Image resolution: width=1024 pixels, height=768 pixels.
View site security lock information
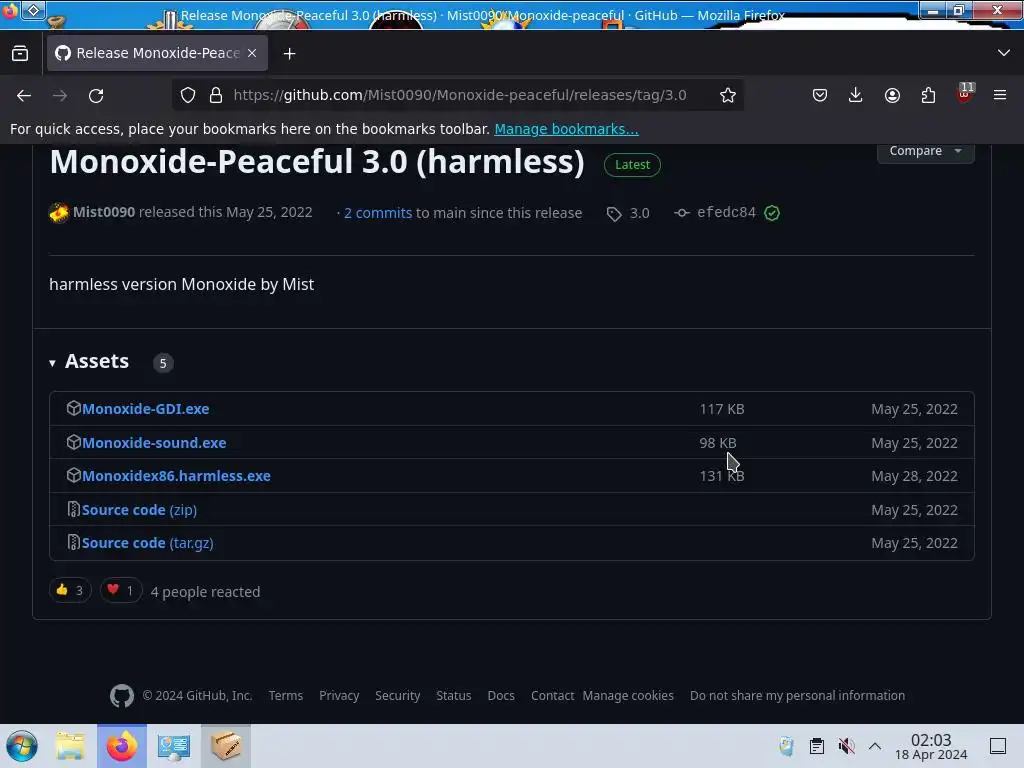(x=216, y=95)
